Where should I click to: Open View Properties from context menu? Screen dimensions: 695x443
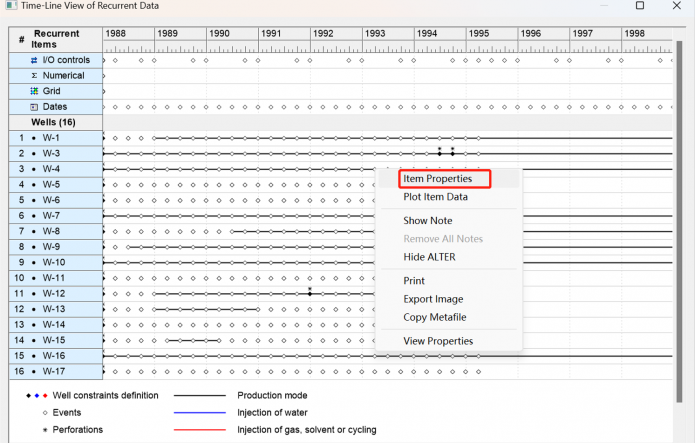[438, 341]
